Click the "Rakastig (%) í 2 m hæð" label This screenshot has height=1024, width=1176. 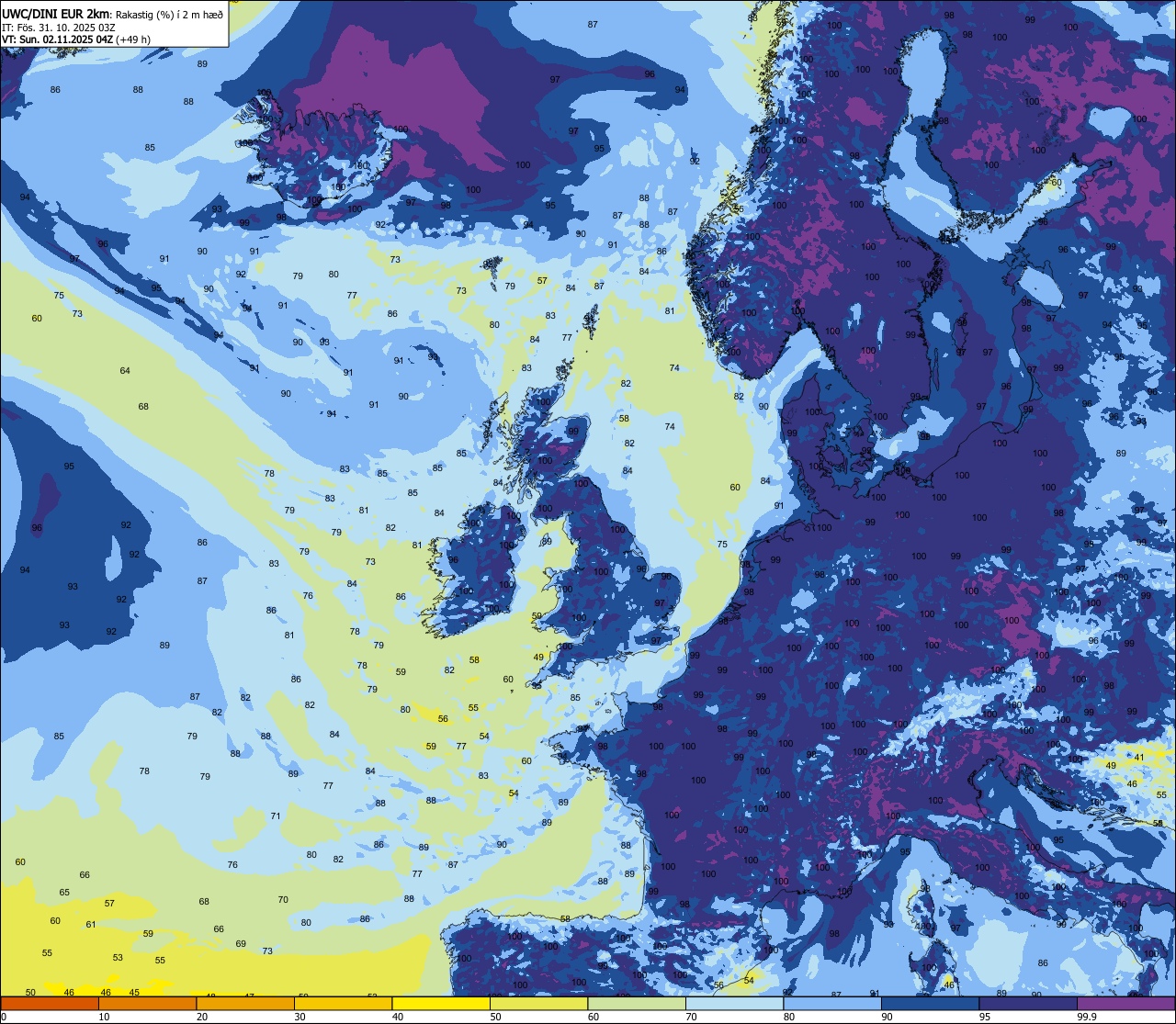[x=170, y=15]
